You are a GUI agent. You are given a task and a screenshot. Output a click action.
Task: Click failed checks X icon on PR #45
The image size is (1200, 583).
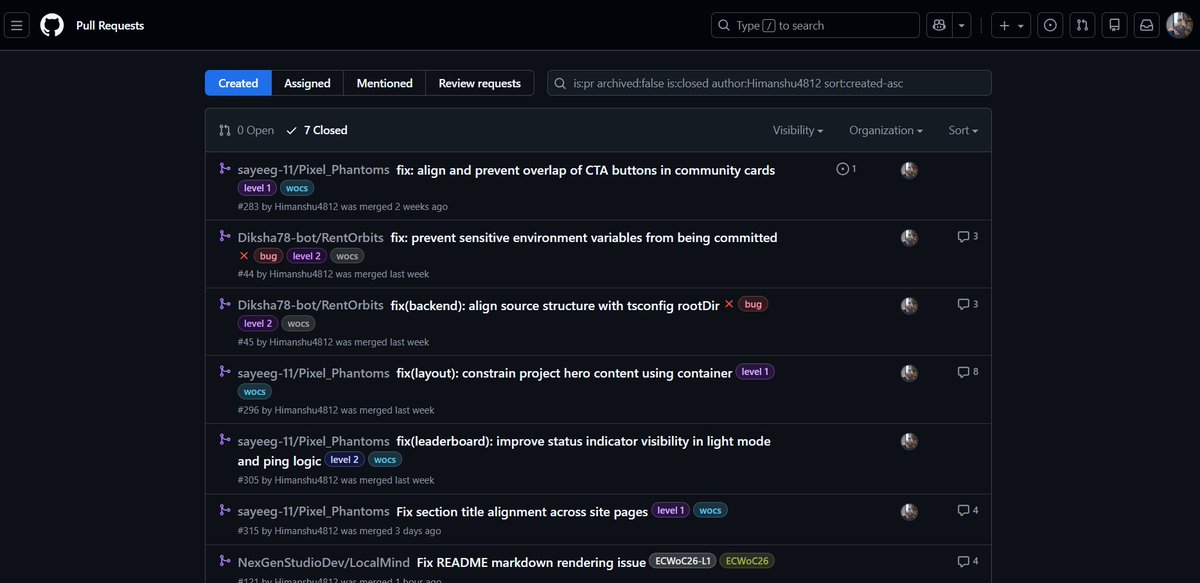[x=729, y=304]
